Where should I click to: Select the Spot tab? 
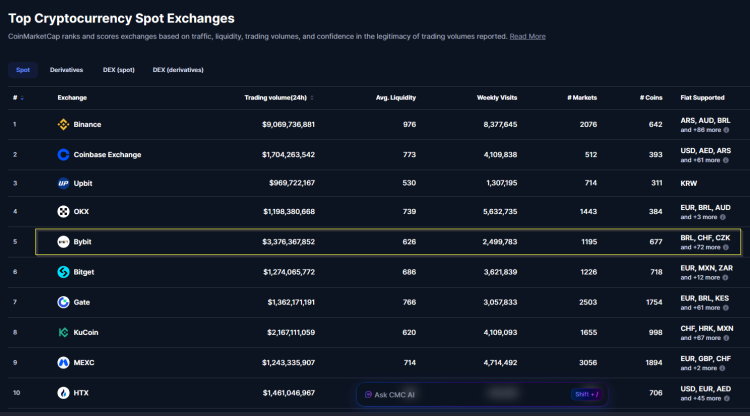23,70
